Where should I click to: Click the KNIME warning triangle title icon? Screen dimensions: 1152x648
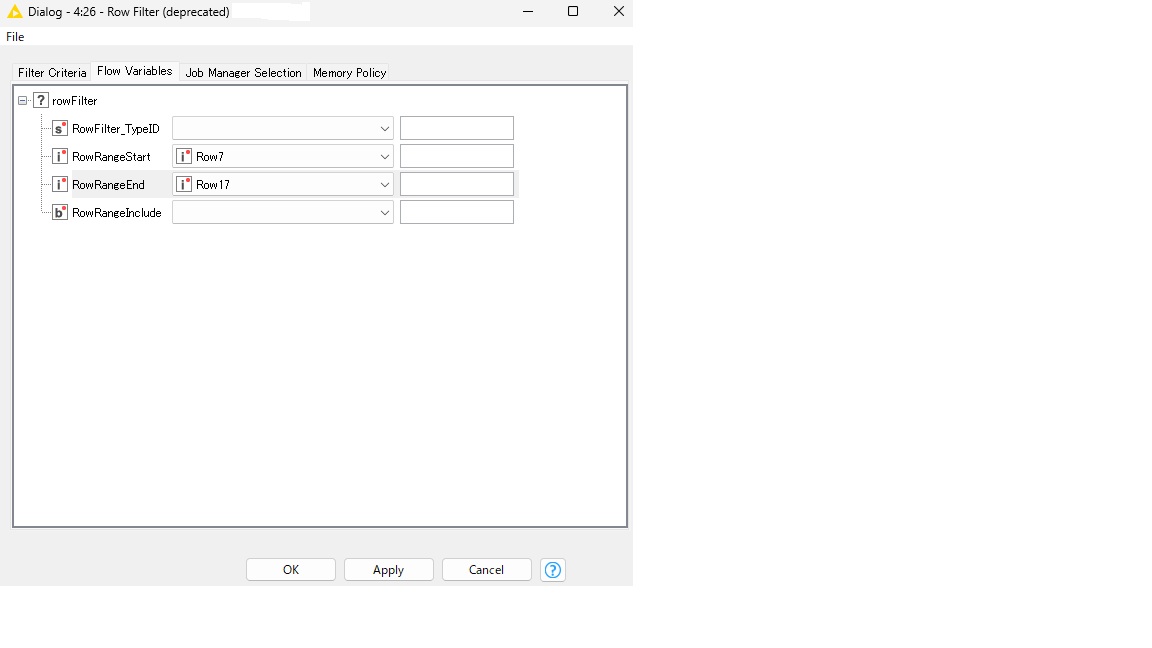pos(15,12)
